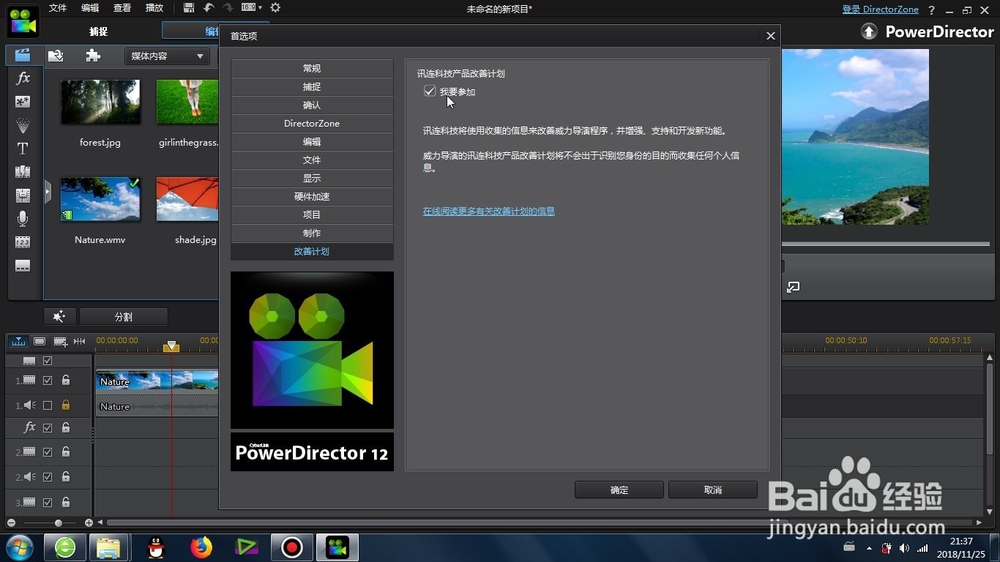Open file explorer from the taskbar
The width and height of the screenshot is (1000, 562).
(x=108, y=547)
